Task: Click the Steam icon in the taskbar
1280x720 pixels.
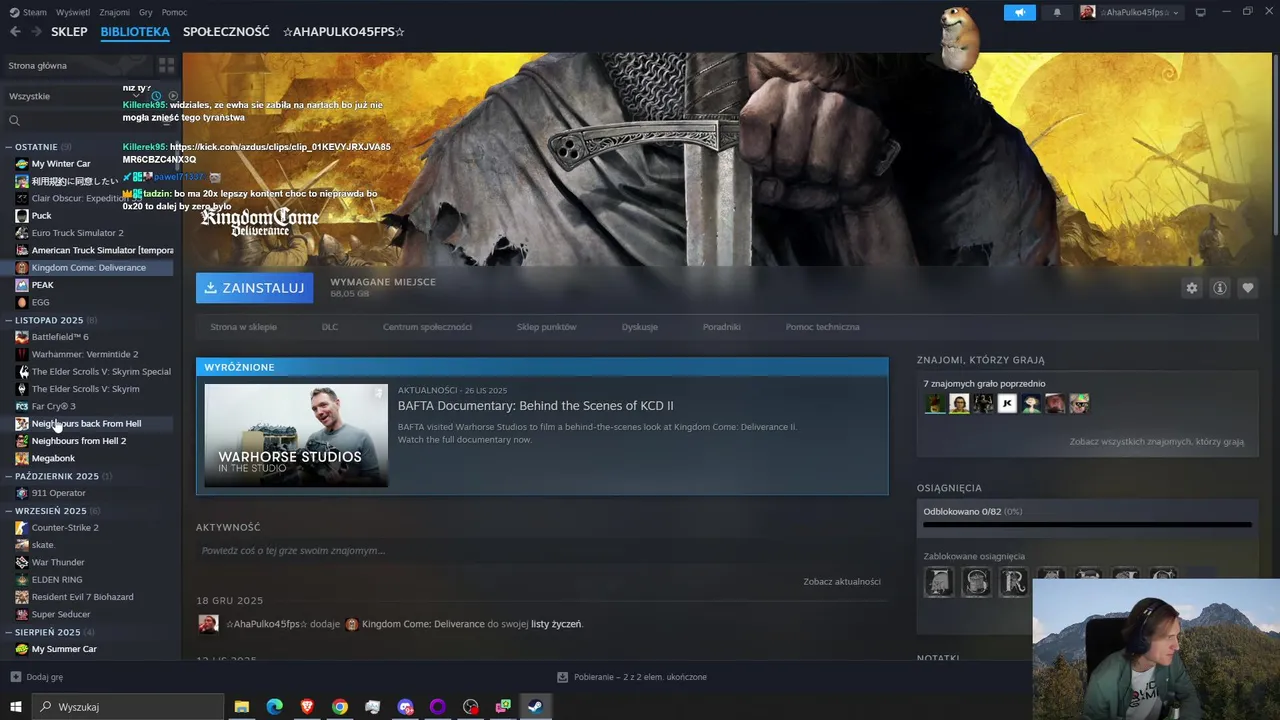Action: point(536,707)
